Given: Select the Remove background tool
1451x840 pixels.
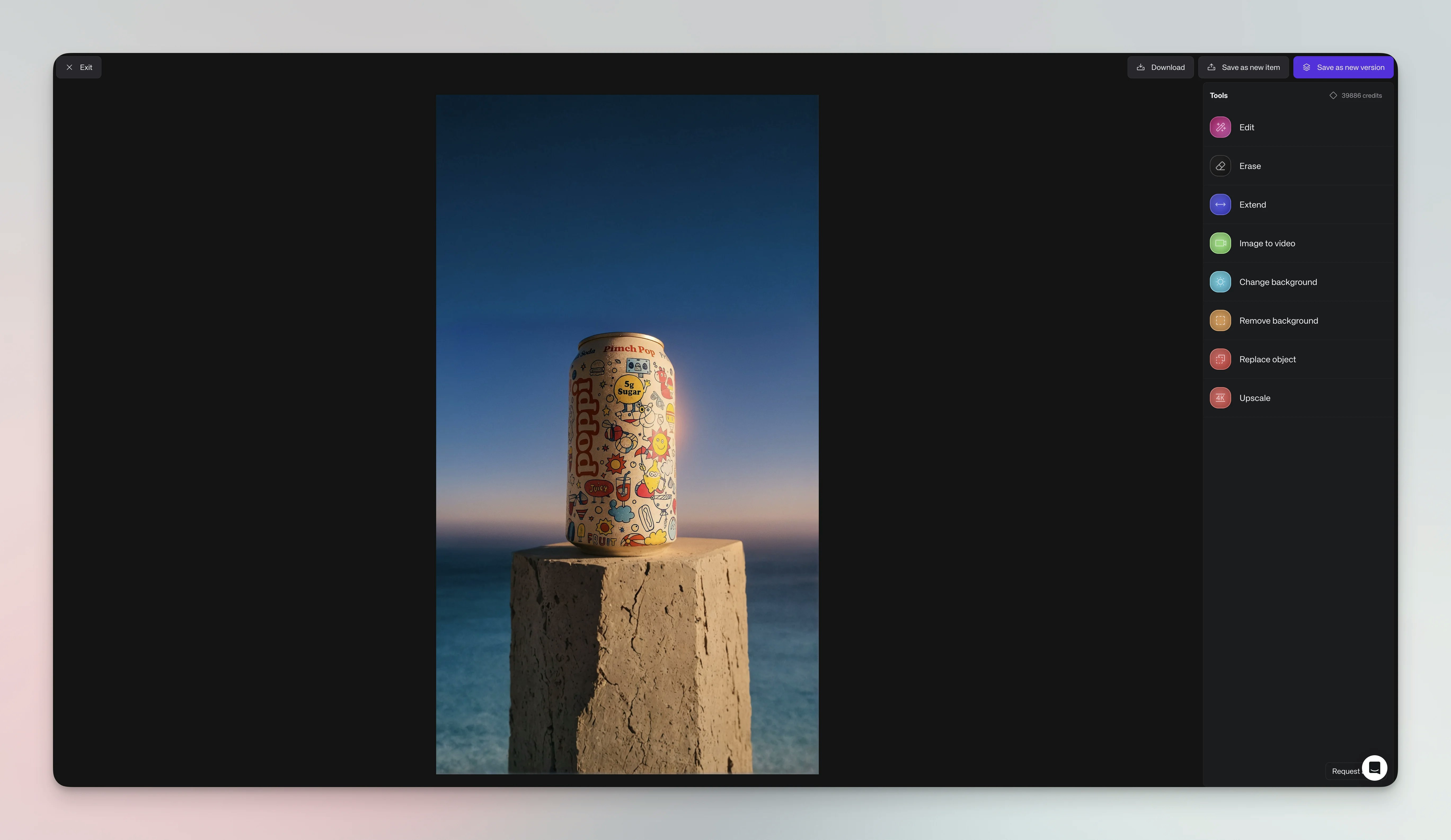Looking at the screenshot, I should click(1279, 320).
